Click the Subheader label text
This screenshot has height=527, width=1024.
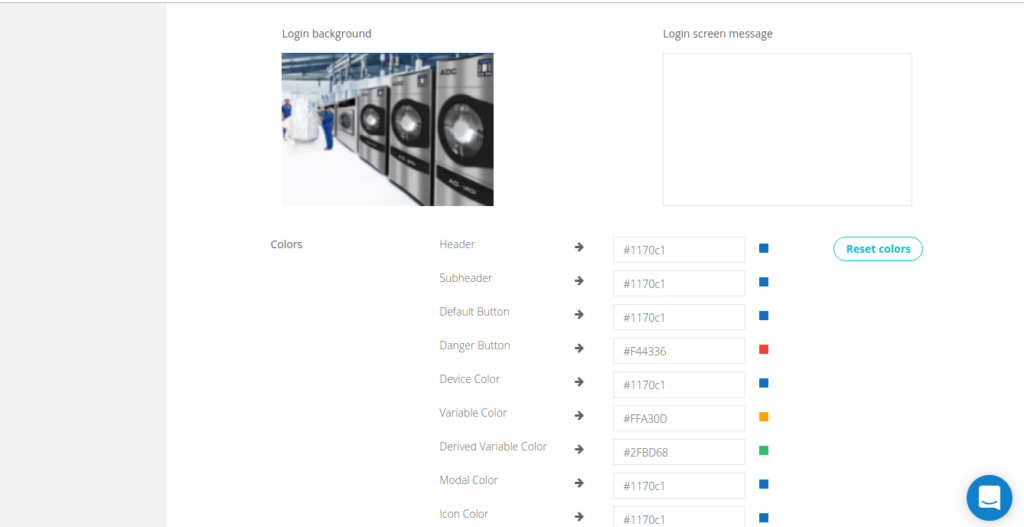click(x=466, y=278)
